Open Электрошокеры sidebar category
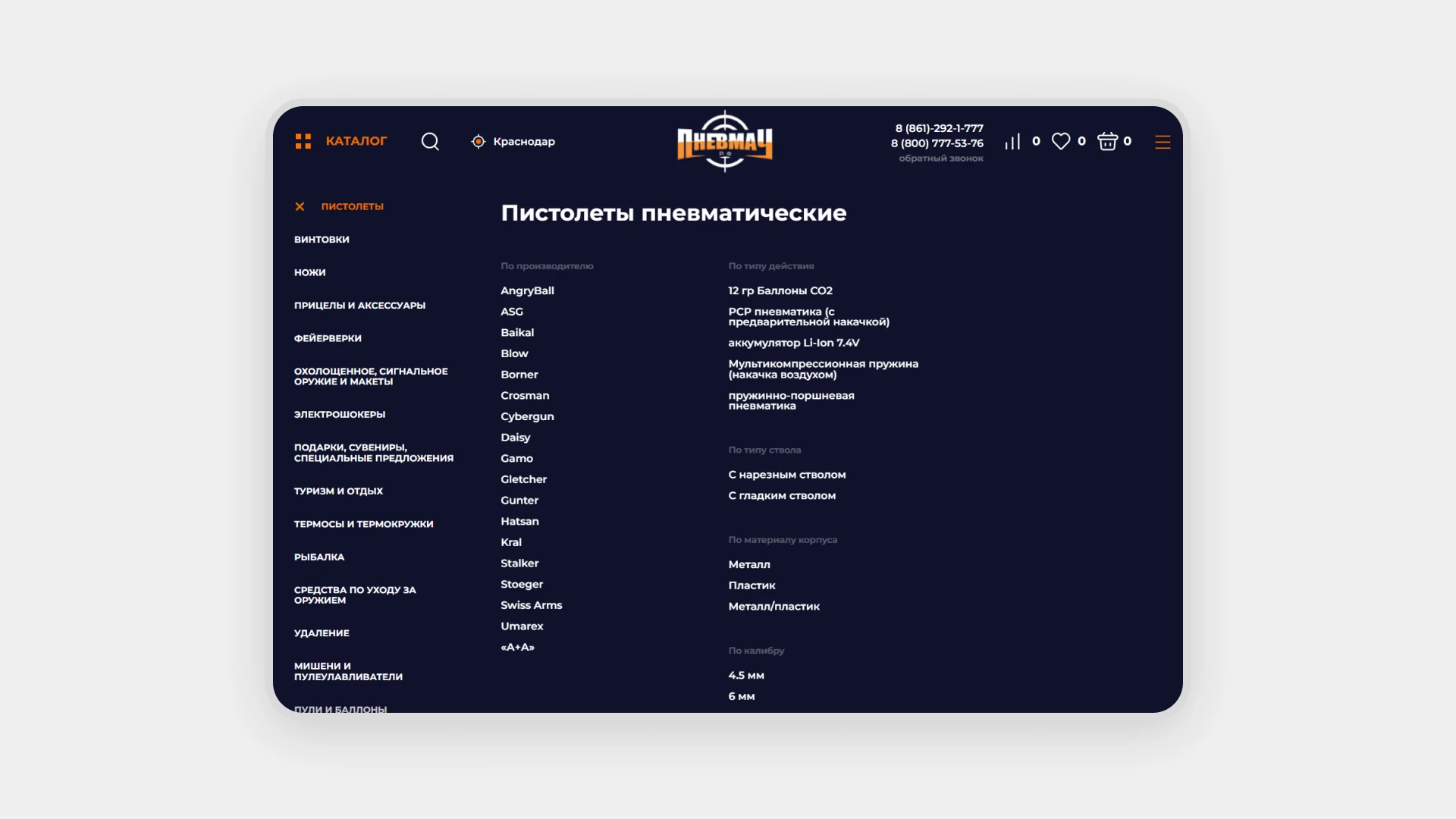 point(339,415)
